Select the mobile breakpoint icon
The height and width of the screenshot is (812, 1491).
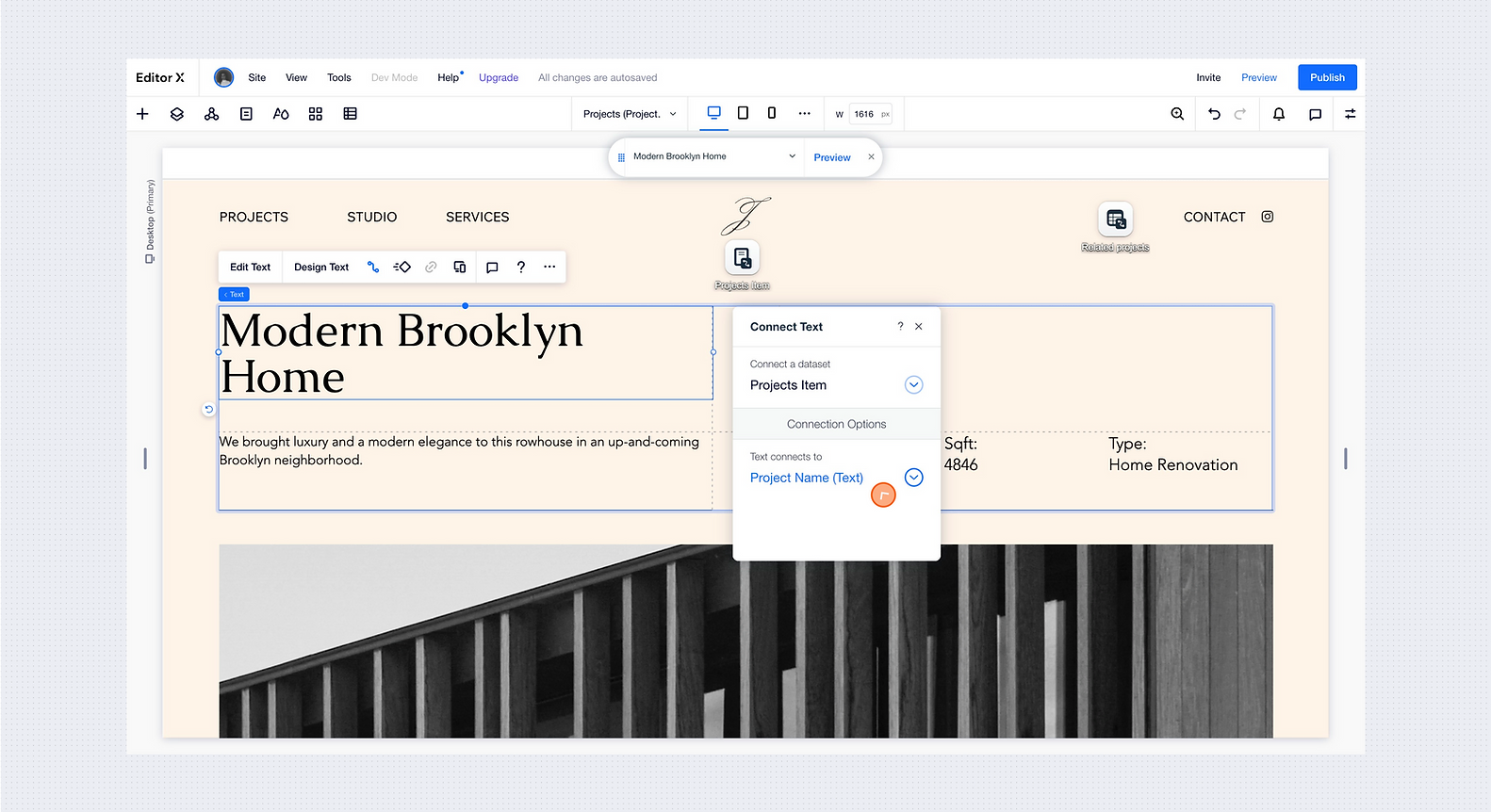pyautogui.click(x=772, y=113)
